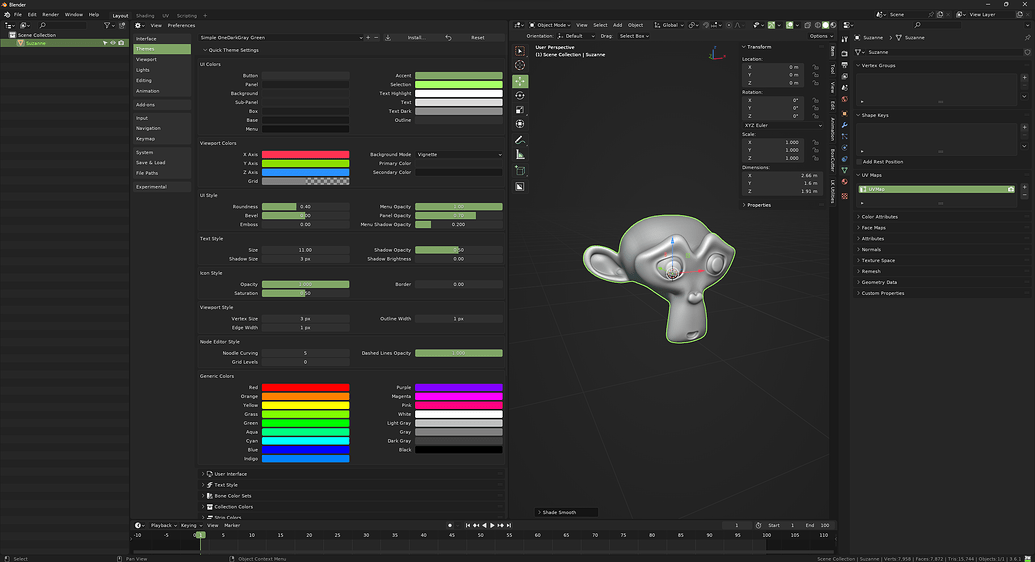Select the Transform tool

click(520, 124)
